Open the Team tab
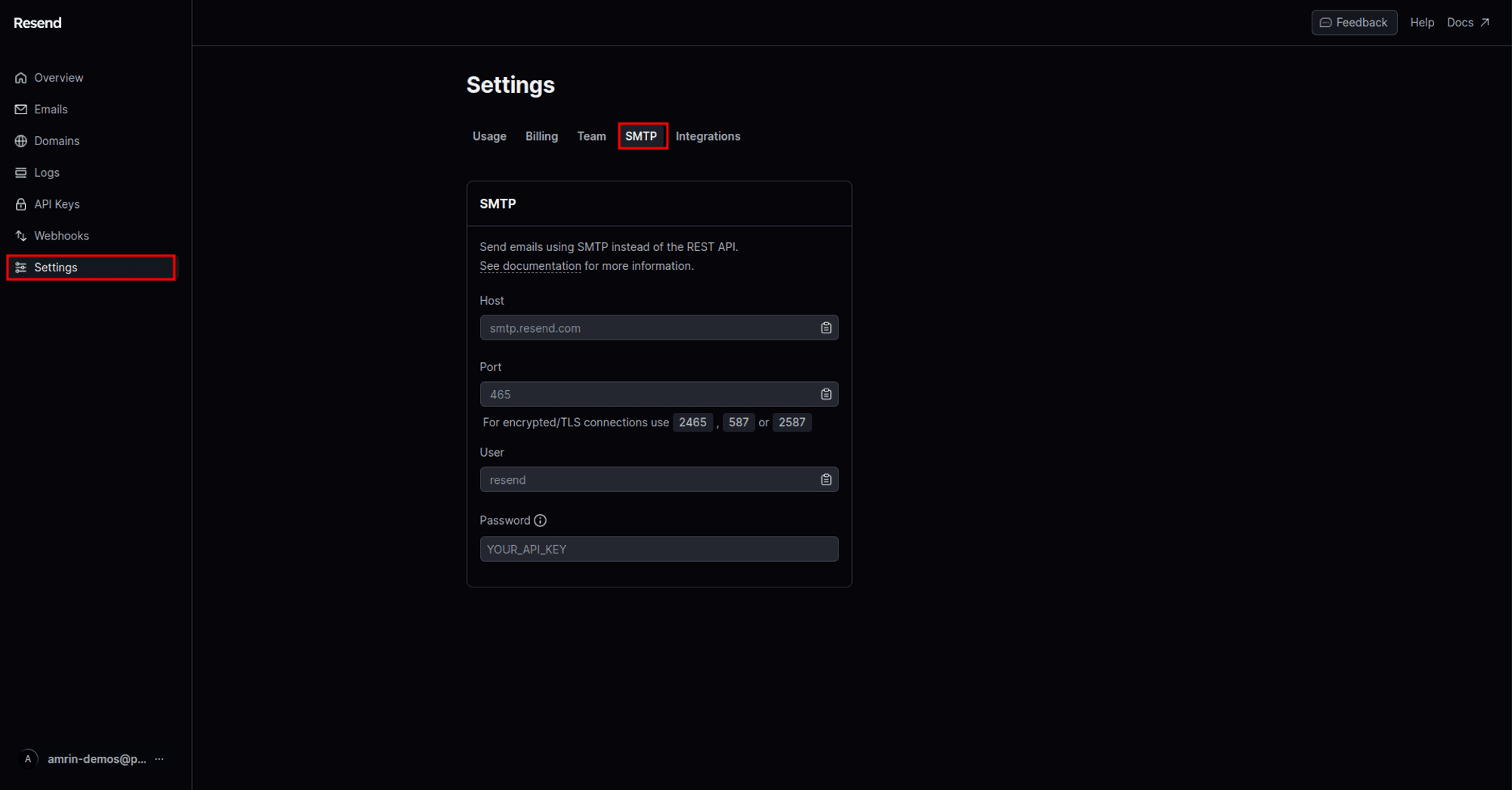Screen dimensions: 1512x790 point(591,136)
